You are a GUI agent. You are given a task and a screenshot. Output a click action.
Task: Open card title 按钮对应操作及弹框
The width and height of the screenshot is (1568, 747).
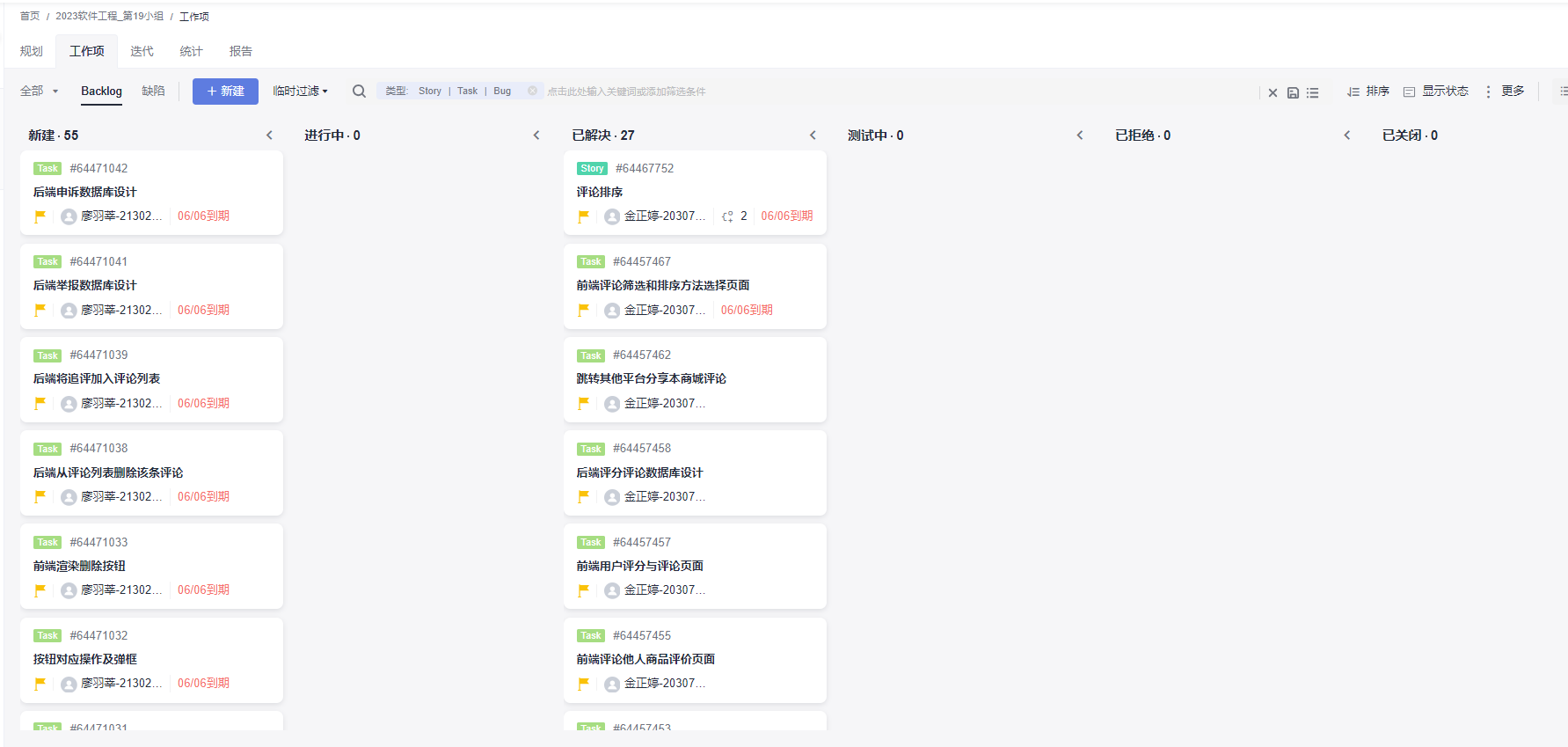pyautogui.click(x=85, y=659)
